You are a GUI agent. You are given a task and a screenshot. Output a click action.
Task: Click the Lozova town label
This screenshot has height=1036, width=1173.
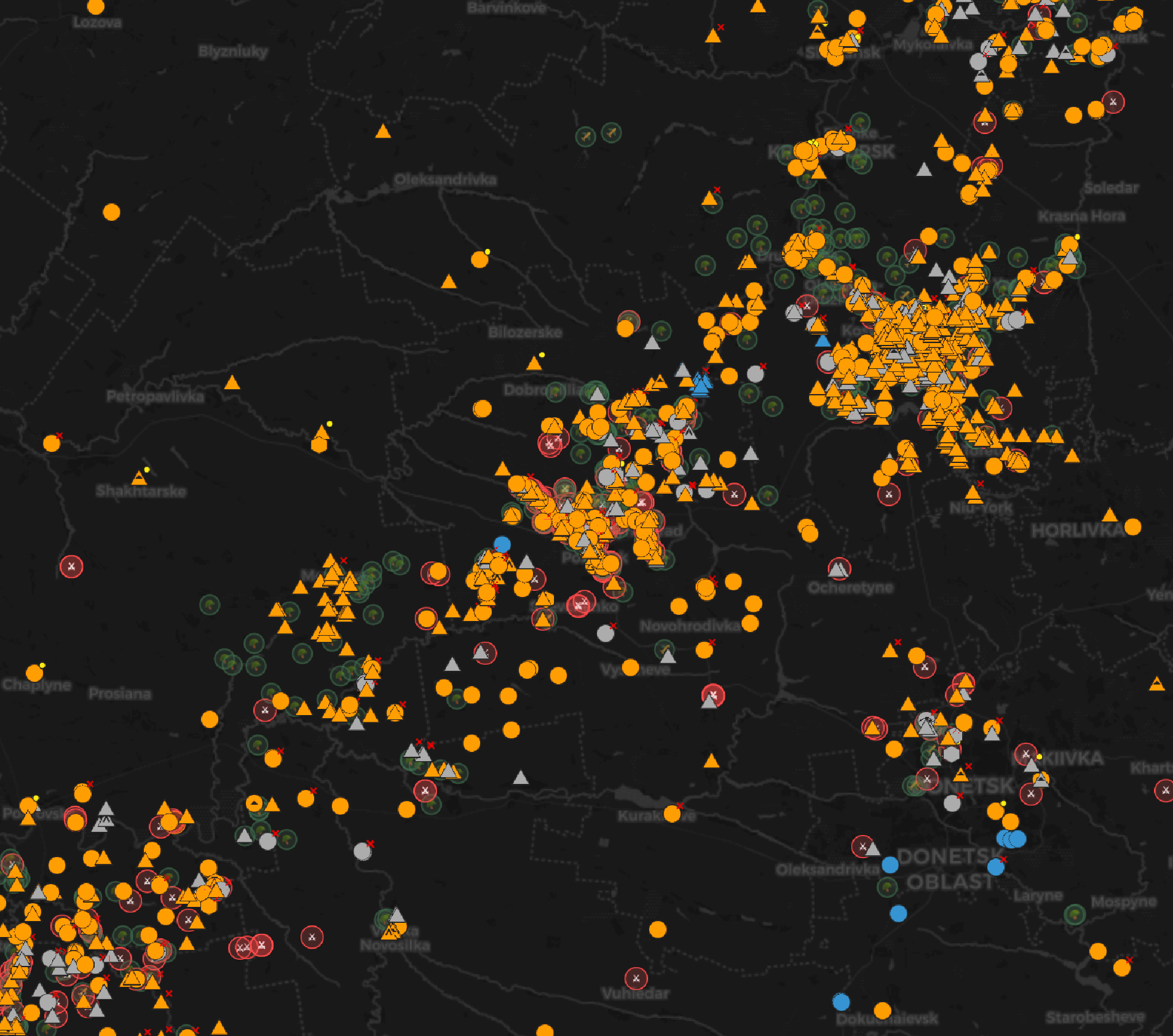97,23
